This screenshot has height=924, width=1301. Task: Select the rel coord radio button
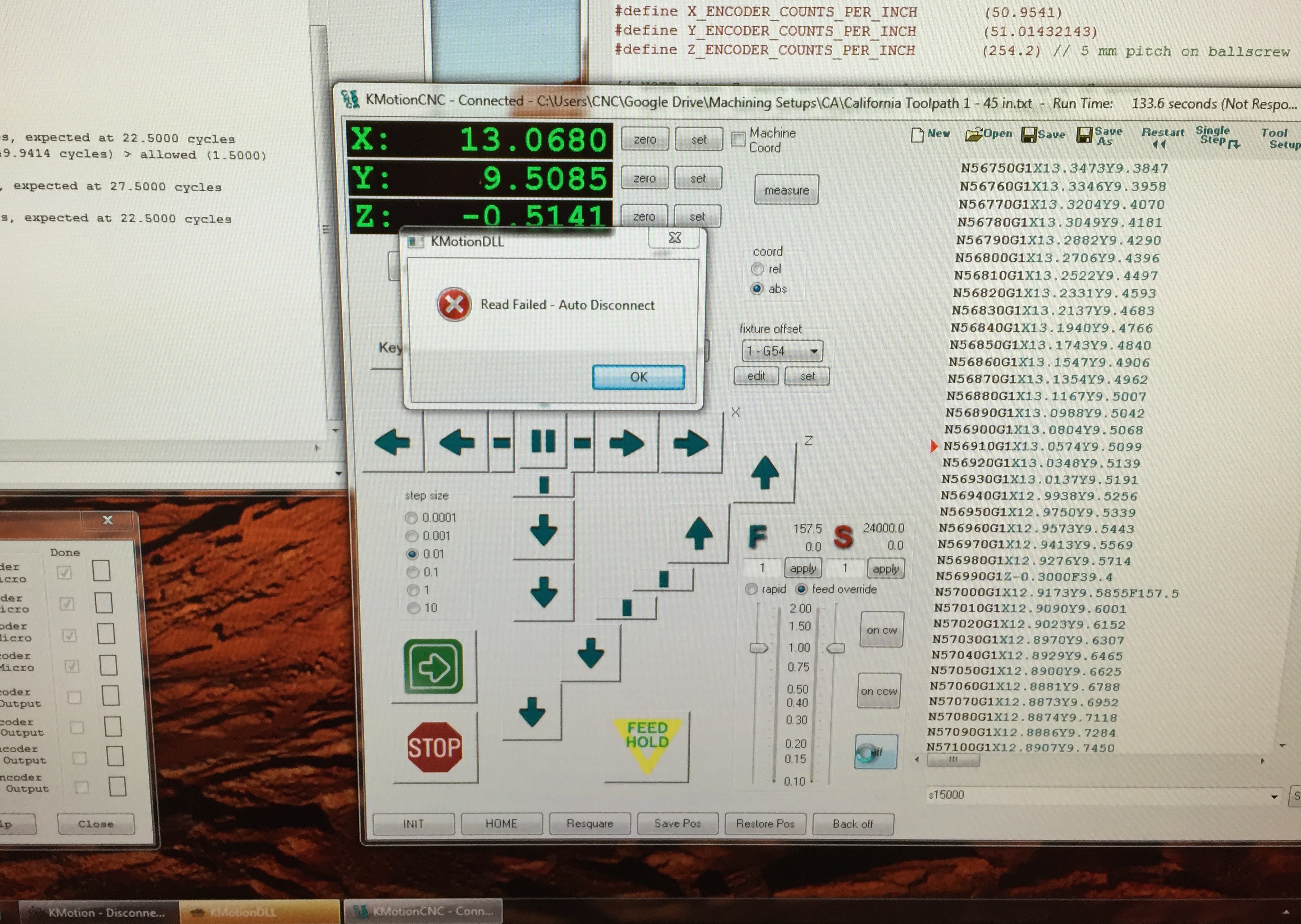757,269
